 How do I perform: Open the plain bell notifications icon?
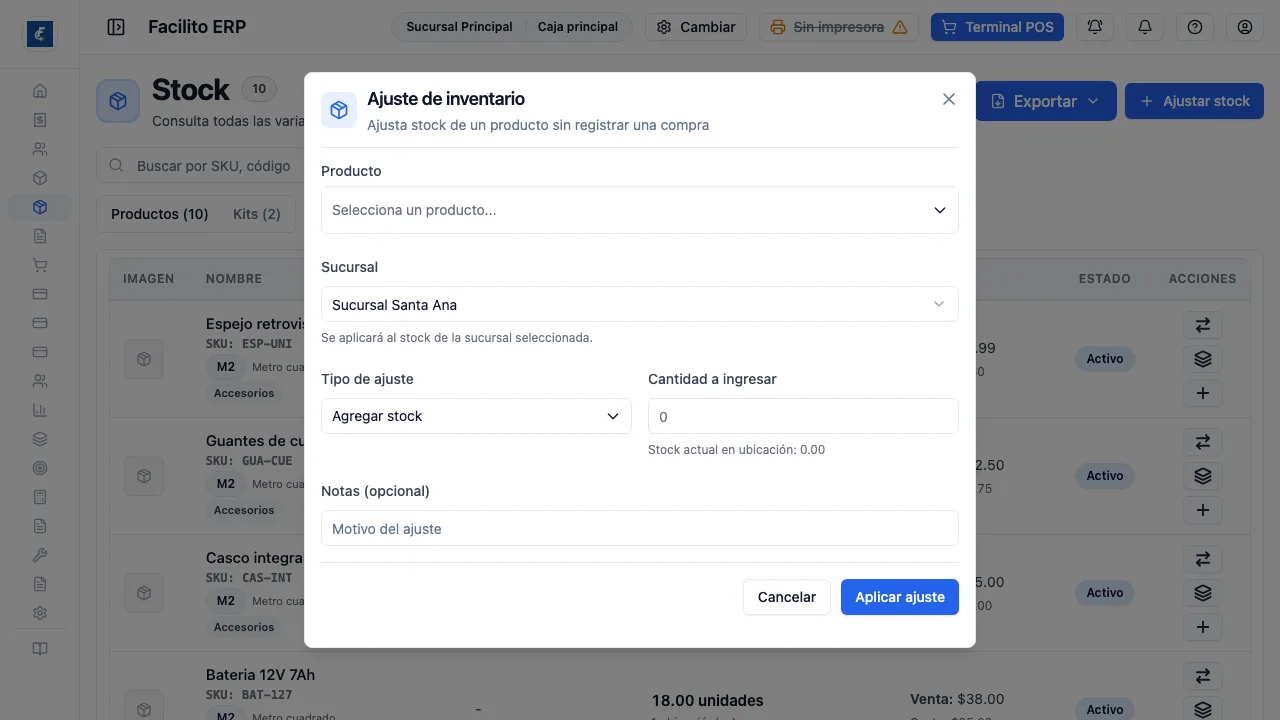click(x=1145, y=27)
